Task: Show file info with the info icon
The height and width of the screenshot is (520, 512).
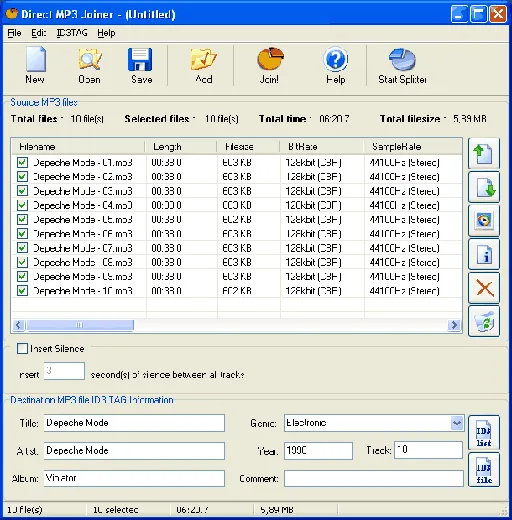Action: (484, 254)
